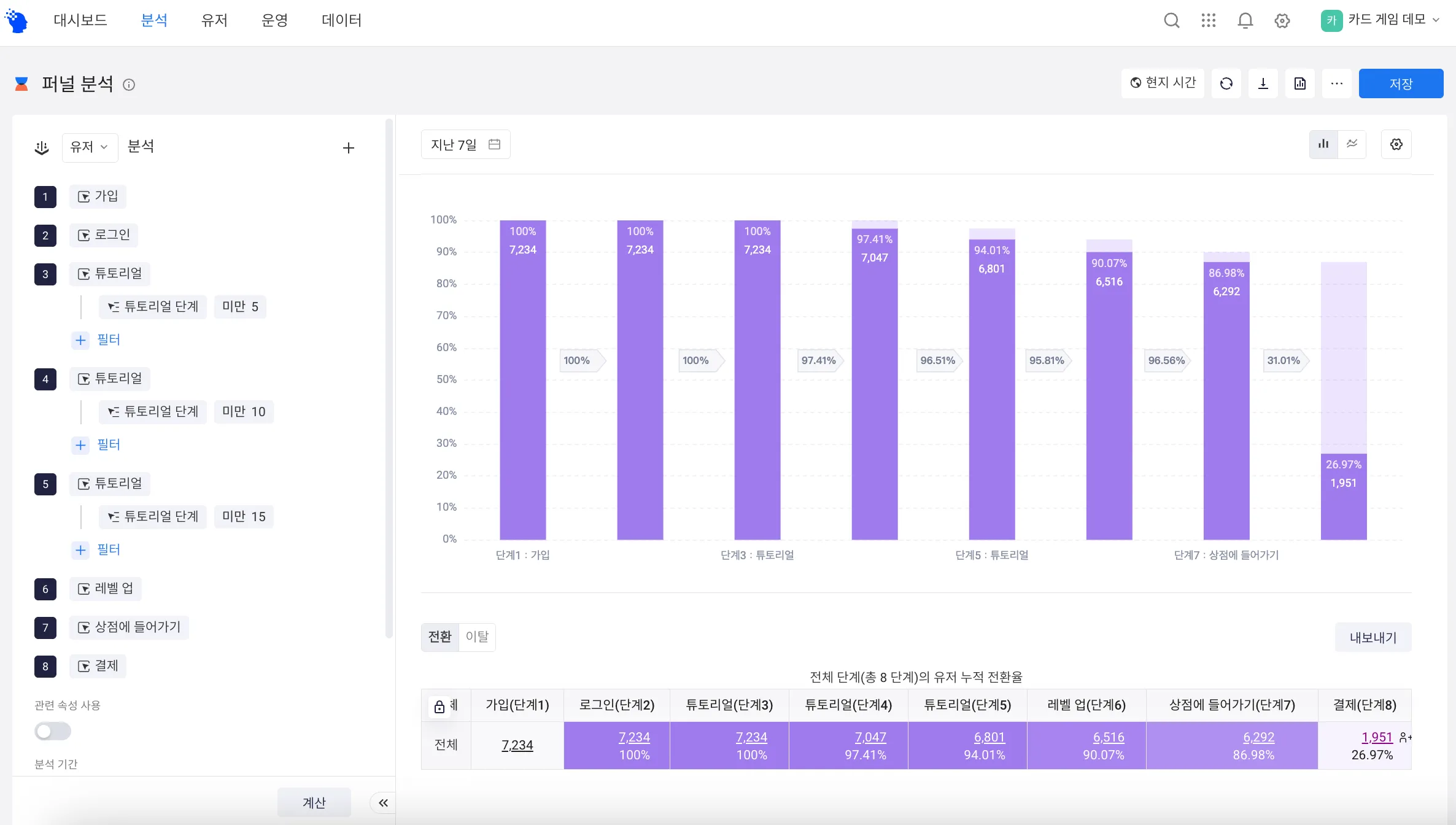Click the 계산 button
This screenshot has height=825, width=1456.
314,802
